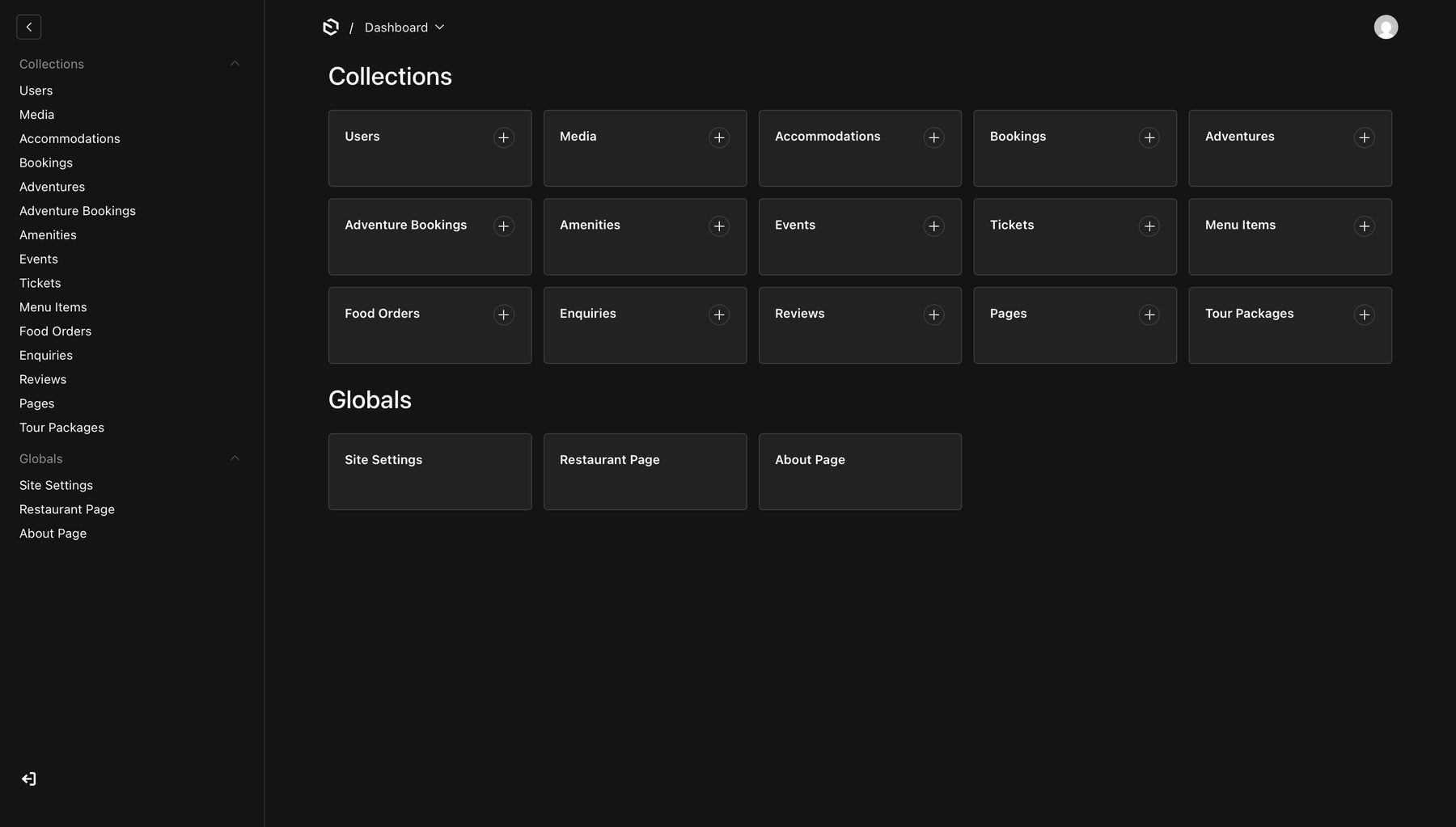Create new Amenities entry plus icon
The height and width of the screenshot is (827, 1456).
click(719, 226)
